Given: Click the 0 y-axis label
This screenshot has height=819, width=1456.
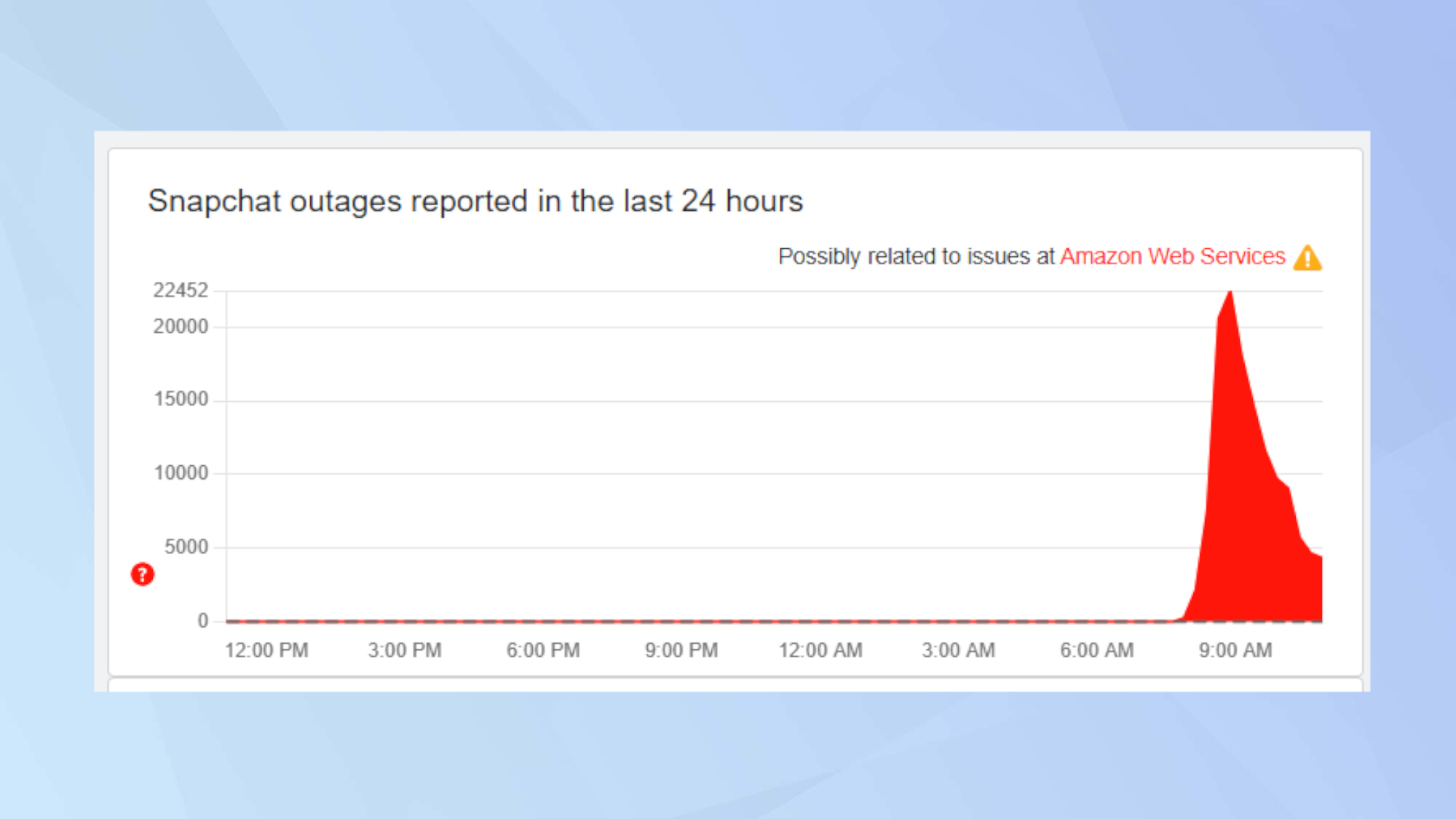Looking at the screenshot, I should [x=203, y=621].
